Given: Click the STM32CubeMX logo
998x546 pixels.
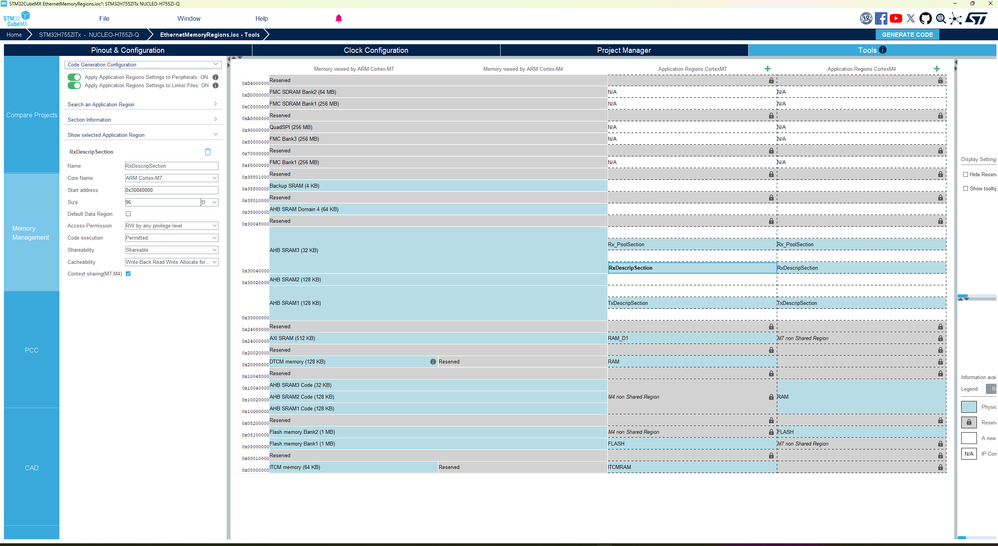Looking at the screenshot, I should pyautogui.click(x=17, y=18).
